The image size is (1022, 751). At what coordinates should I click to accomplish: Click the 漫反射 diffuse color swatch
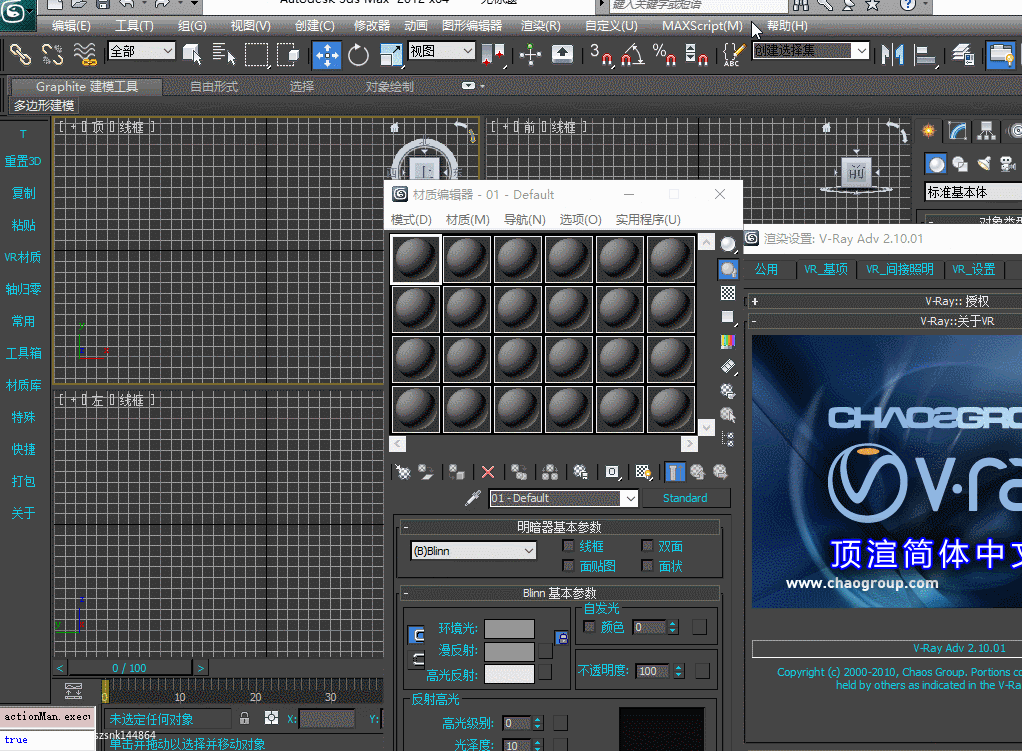point(509,651)
